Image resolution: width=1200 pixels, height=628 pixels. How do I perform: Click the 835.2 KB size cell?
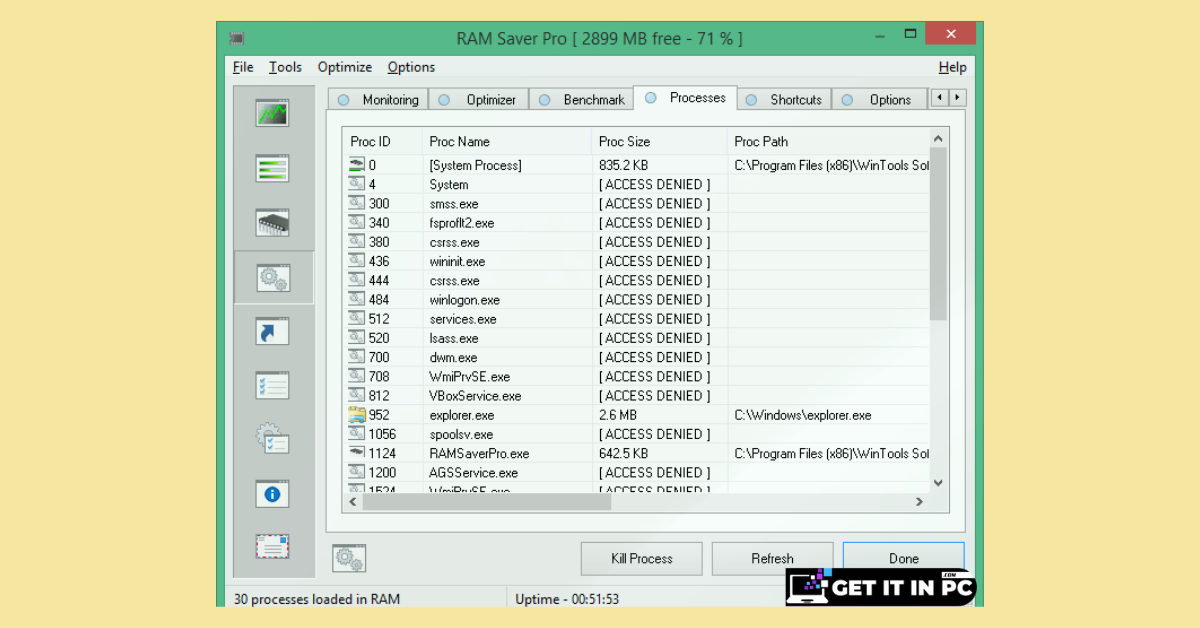coord(623,165)
